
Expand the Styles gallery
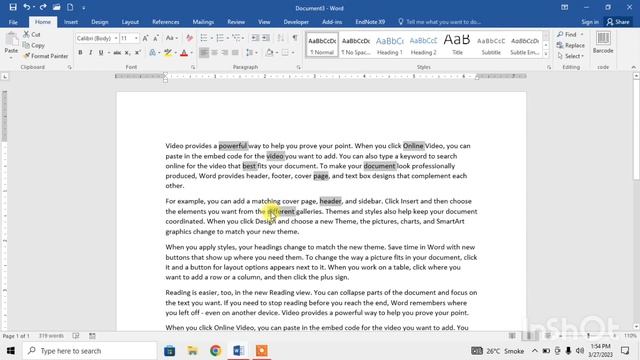click(x=546, y=54)
